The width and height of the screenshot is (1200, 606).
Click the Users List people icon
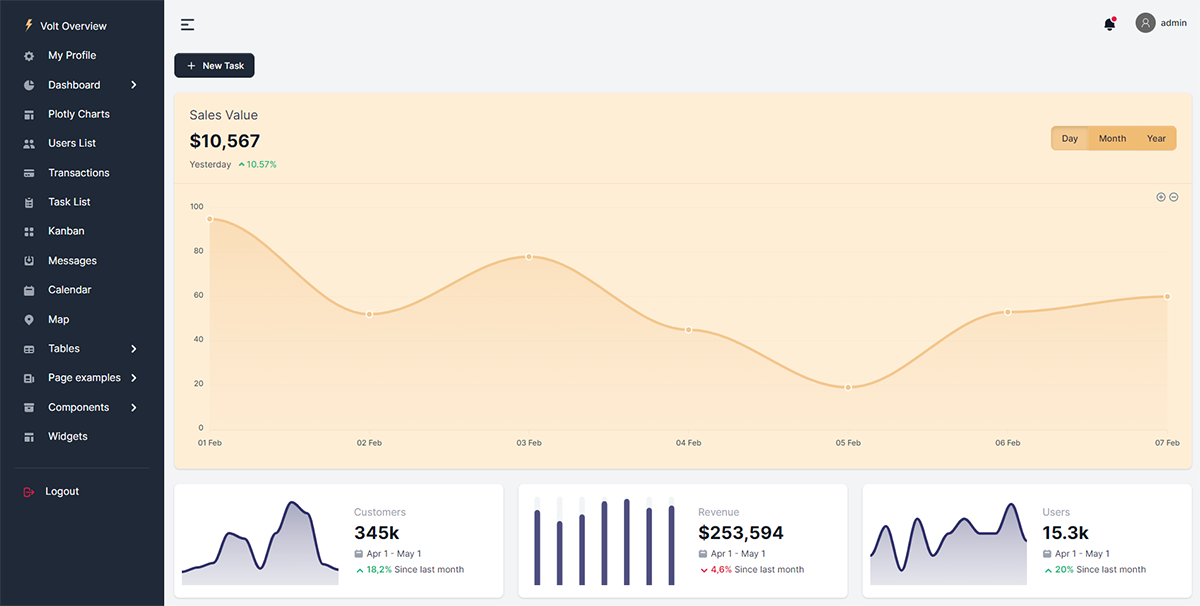29,144
